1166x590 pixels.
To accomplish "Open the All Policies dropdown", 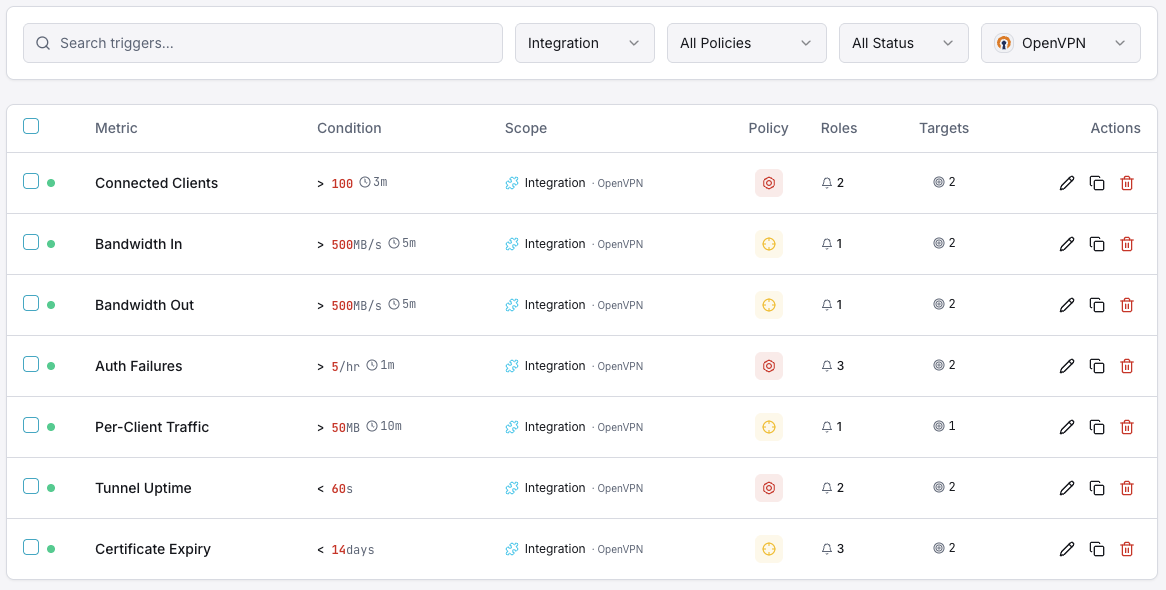I will [x=746, y=43].
